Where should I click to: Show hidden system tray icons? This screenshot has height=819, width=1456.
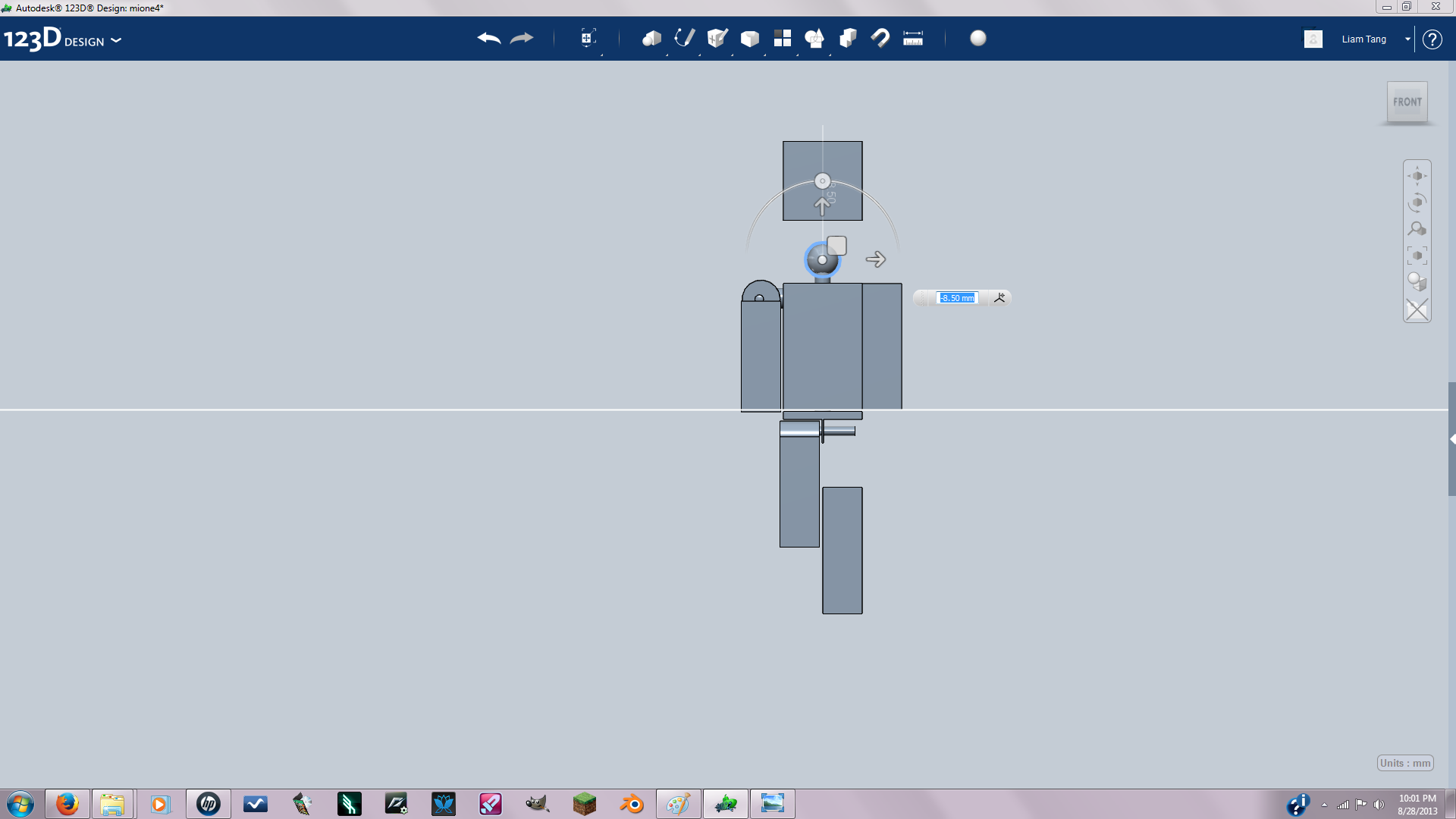[1324, 805]
